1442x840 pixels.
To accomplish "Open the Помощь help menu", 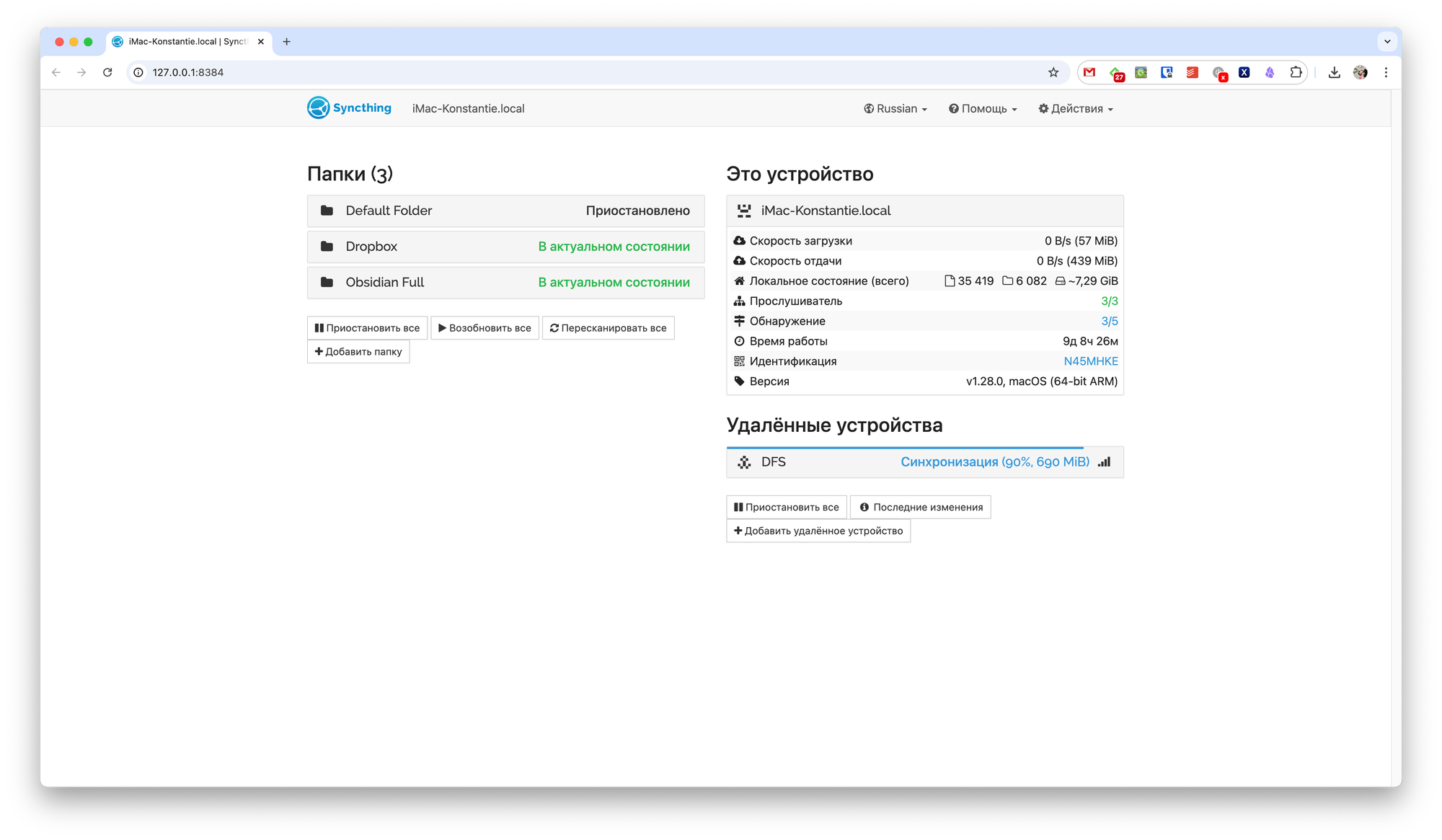I will click(983, 109).
